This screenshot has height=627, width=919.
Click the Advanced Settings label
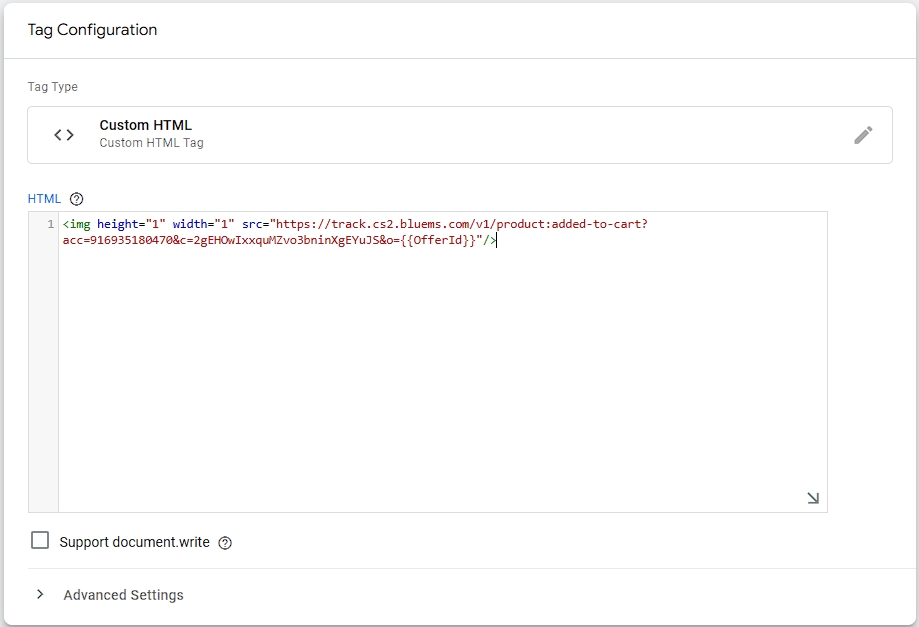123,595
